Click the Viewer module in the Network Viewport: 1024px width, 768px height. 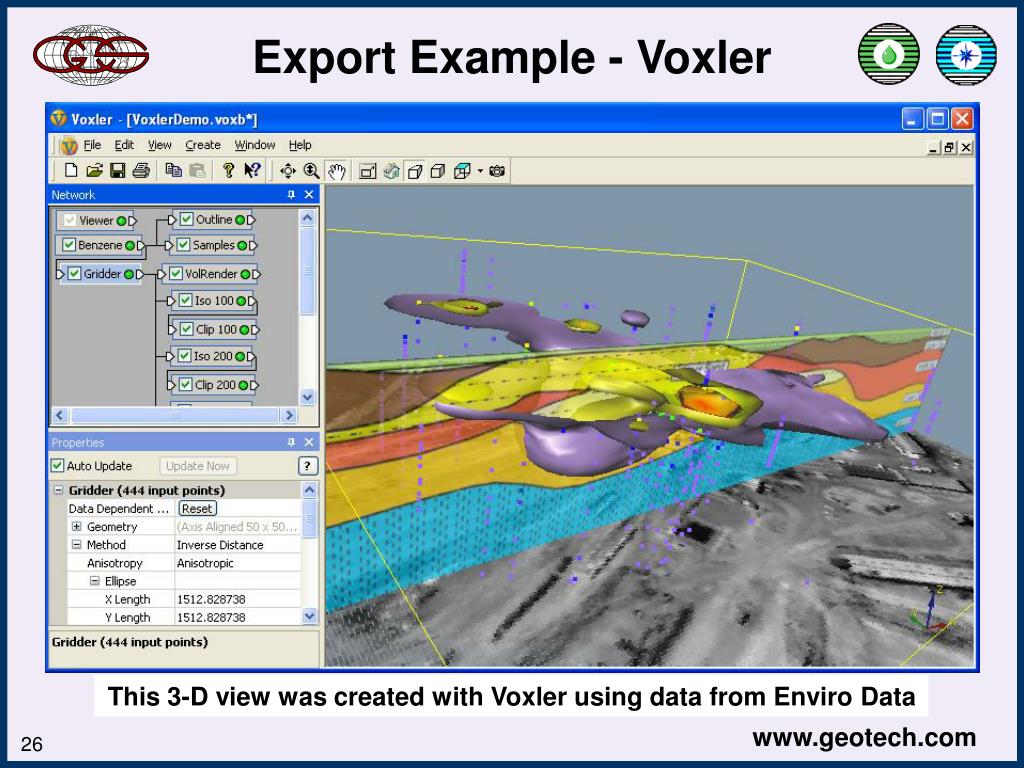click(95, 220)
